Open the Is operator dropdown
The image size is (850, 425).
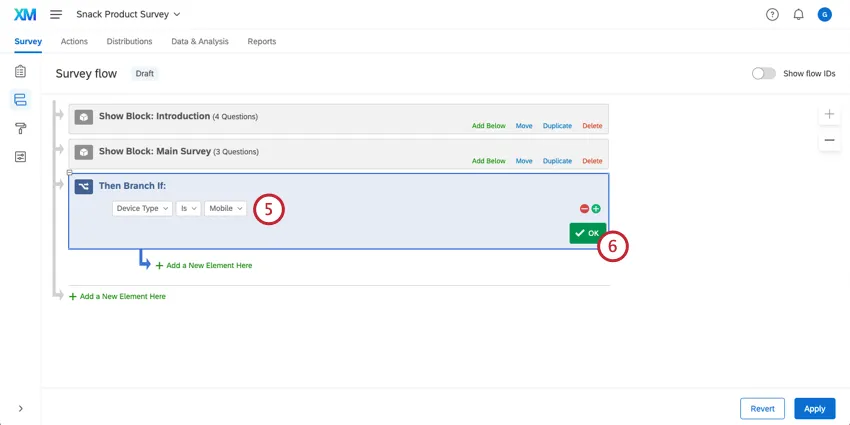pyautogui.click(x=188, y=208)
